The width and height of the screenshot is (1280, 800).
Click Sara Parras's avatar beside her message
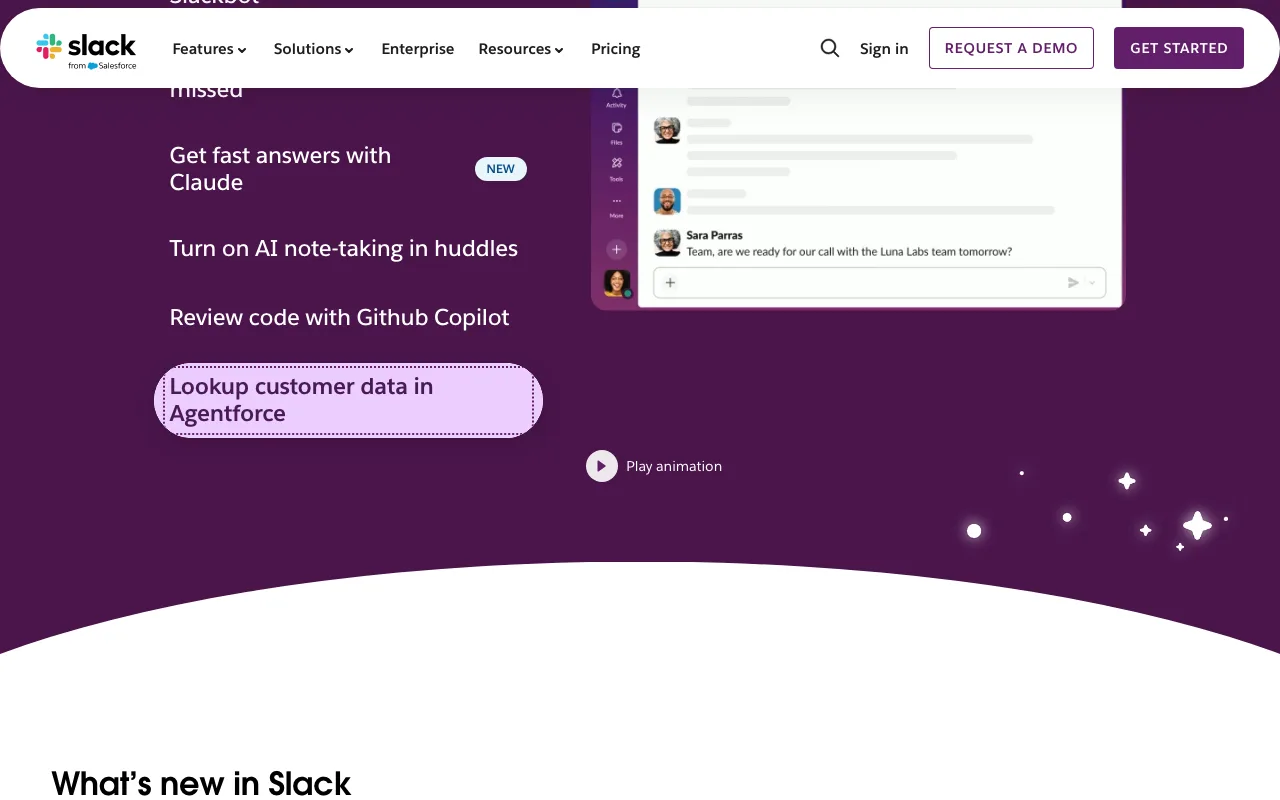pos(667,242)
